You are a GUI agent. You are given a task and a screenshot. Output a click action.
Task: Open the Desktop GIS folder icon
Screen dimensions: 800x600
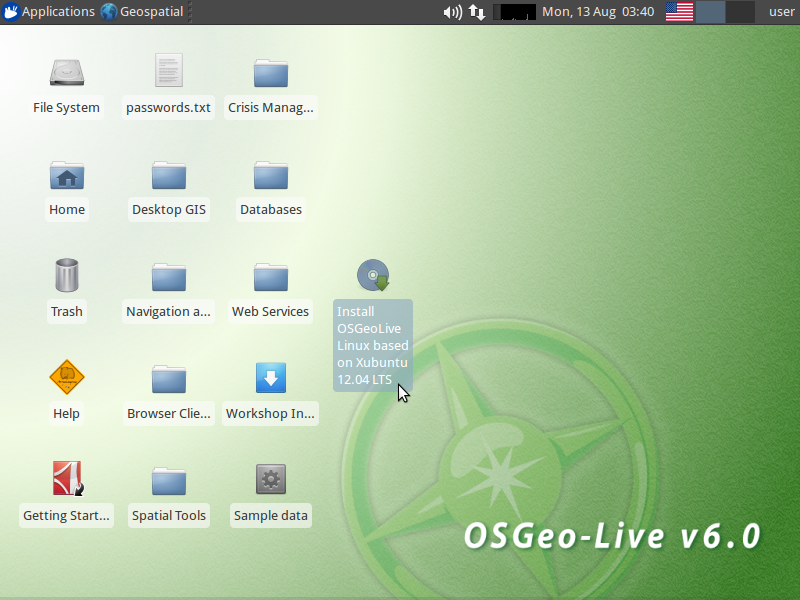click(169, 175)
